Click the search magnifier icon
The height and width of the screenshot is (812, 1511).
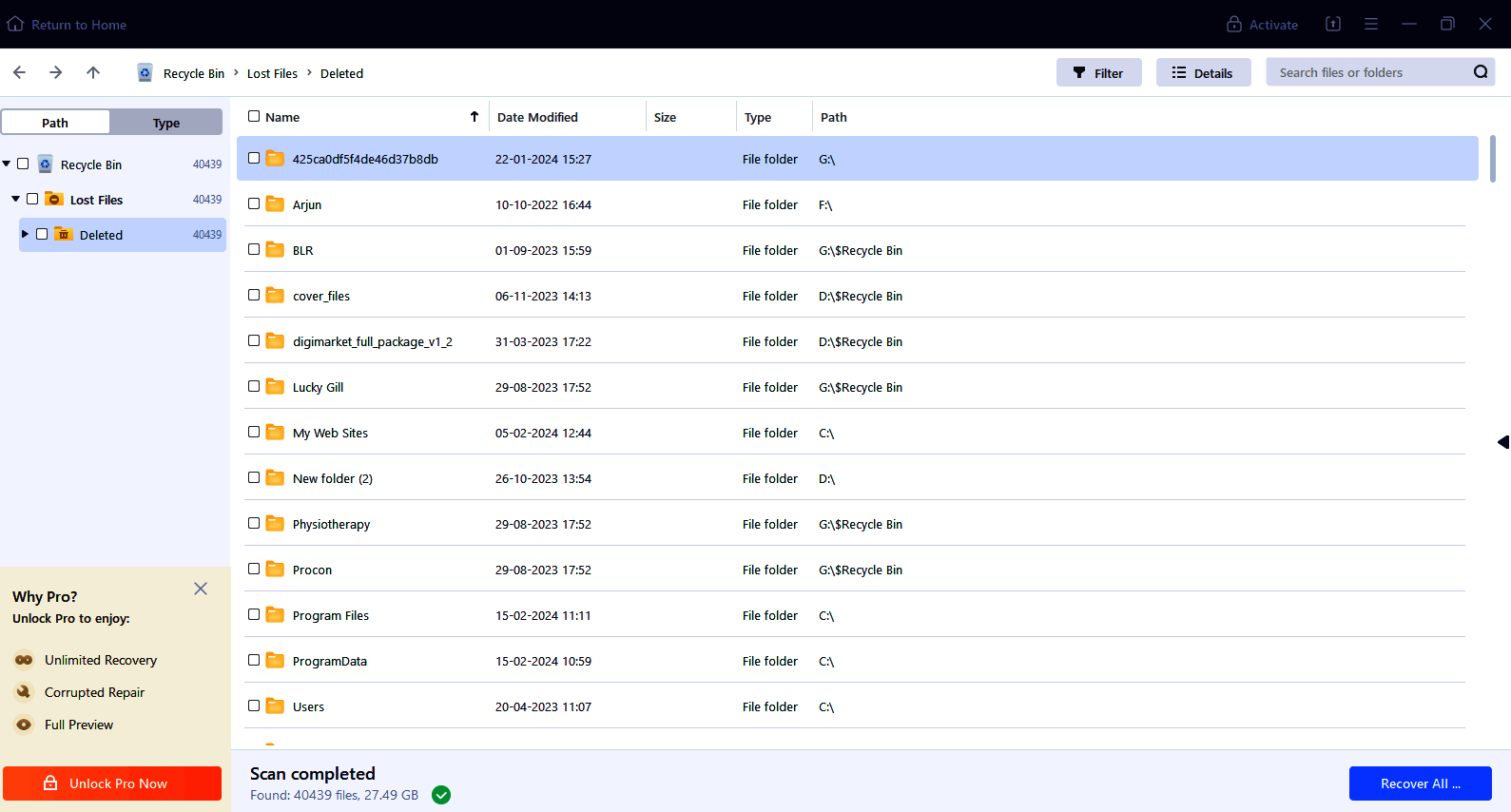click(x=1480, y=72)
